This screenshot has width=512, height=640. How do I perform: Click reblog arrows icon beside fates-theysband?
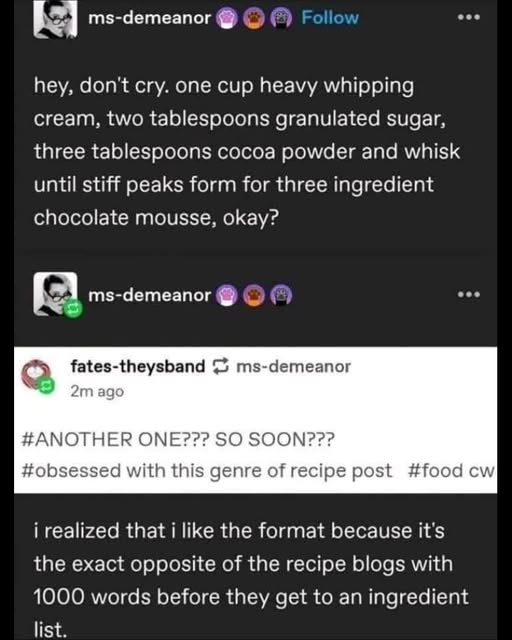pyautogui.click(x=220, y=367)
